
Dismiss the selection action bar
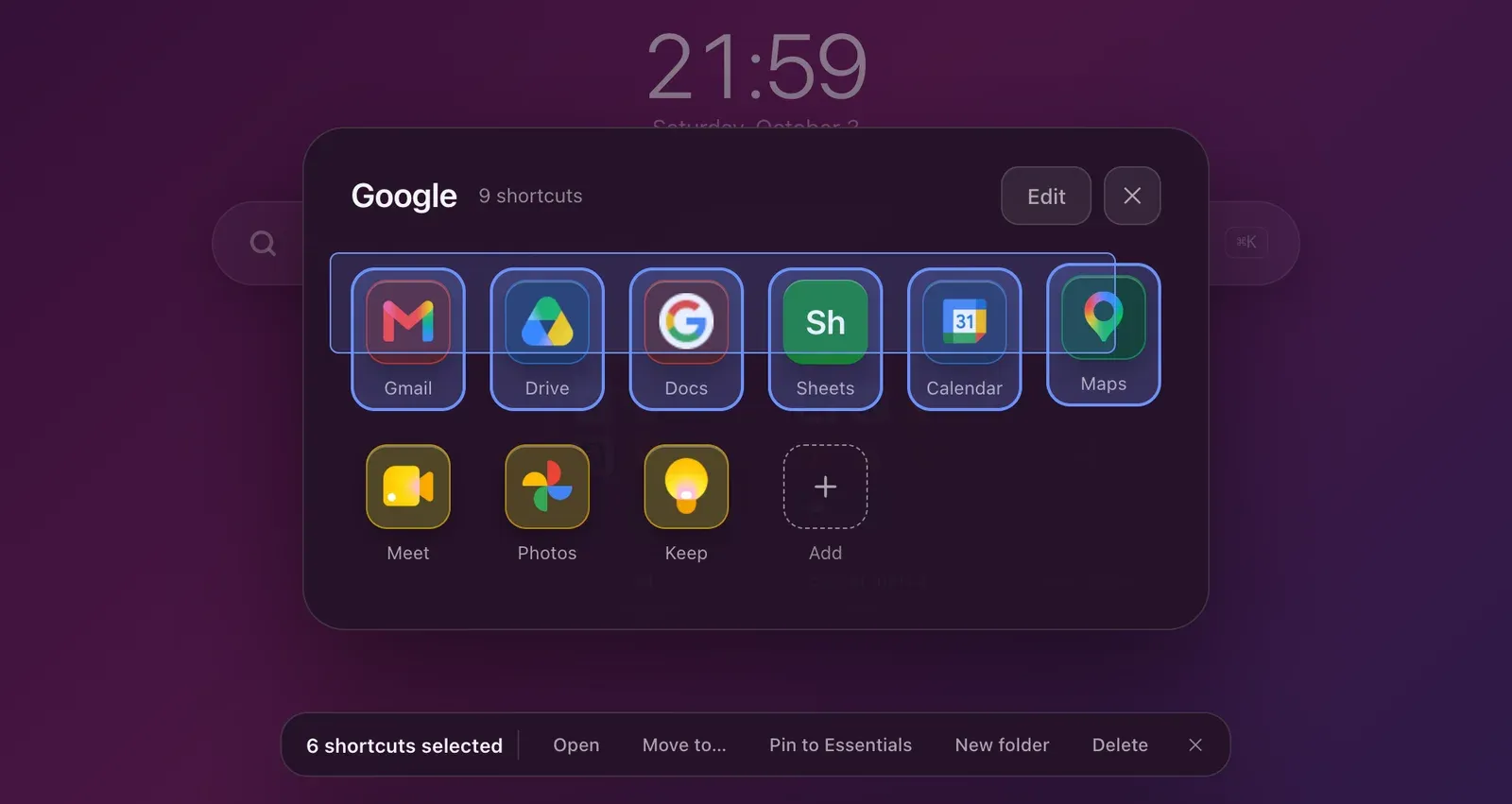click(x=1195, y=744)
